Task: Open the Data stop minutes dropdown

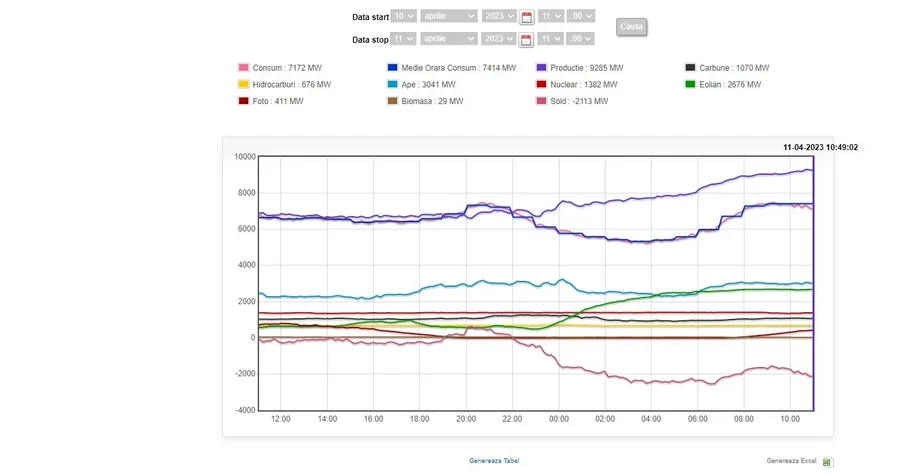Action: pyautogui.click(x=581, y=39)
